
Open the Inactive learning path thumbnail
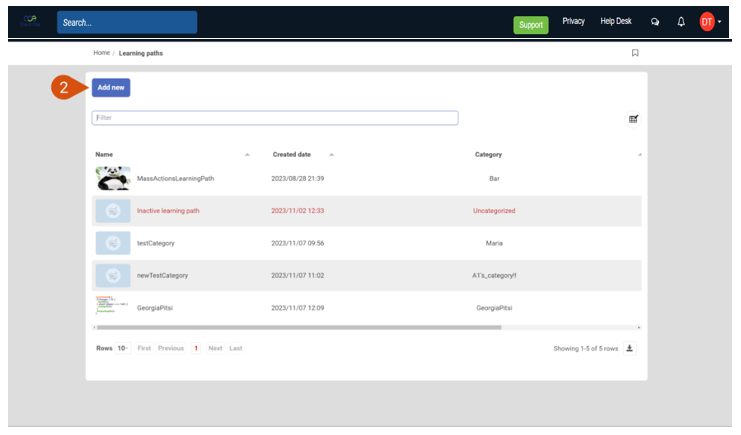click(x=113, y=211)
